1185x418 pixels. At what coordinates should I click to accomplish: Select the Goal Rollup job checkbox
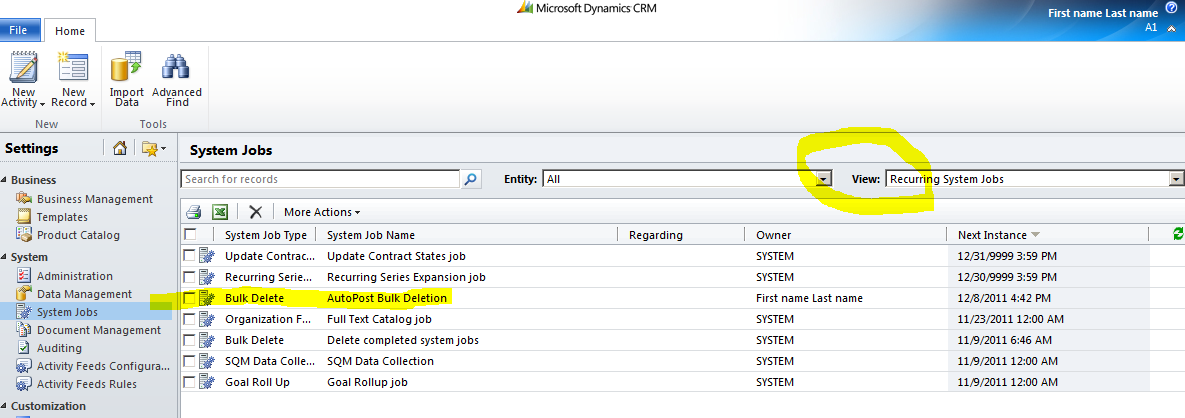(x=189, y=382)
